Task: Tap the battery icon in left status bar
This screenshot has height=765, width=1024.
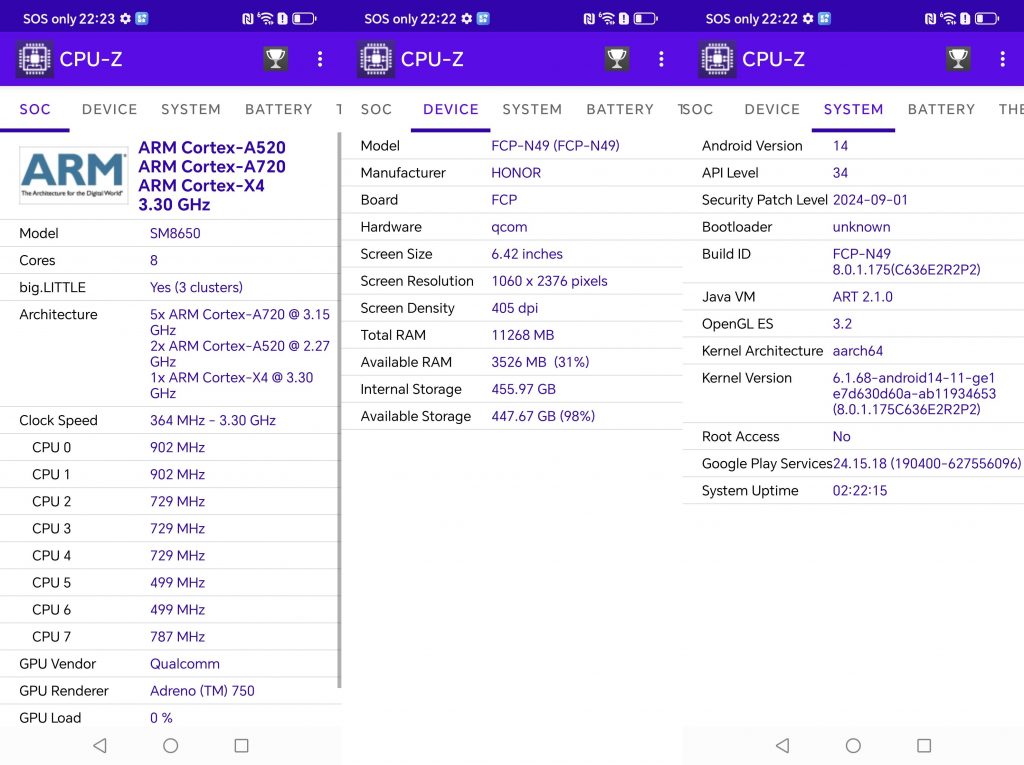Action: 304,18
